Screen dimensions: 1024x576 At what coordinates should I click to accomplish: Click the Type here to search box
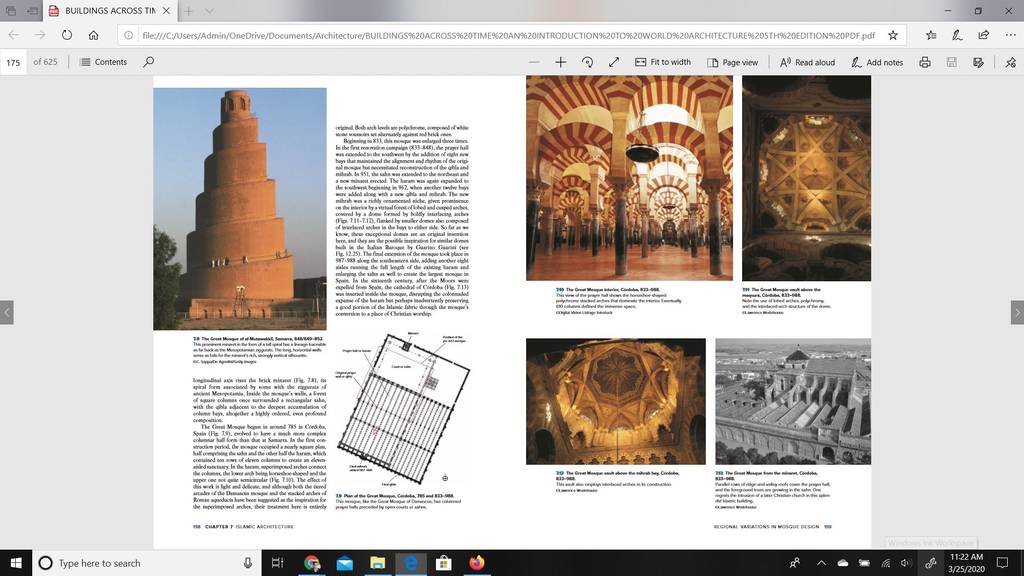pos(147,563)
